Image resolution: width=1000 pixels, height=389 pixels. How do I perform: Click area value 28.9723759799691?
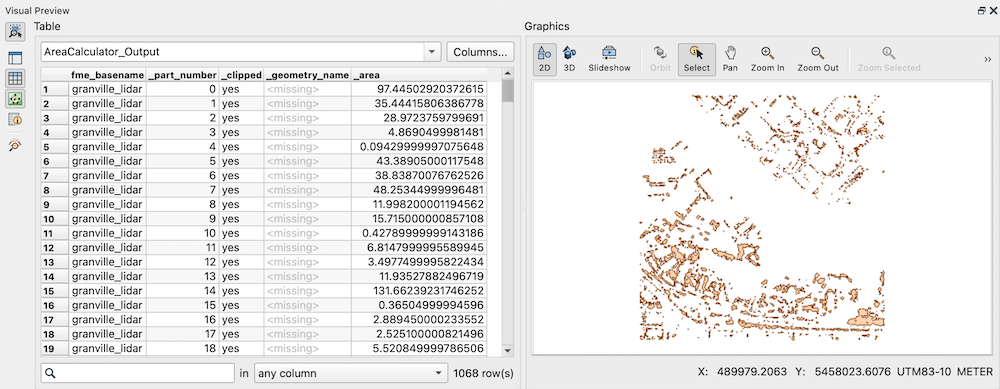(x=434, y=118)
